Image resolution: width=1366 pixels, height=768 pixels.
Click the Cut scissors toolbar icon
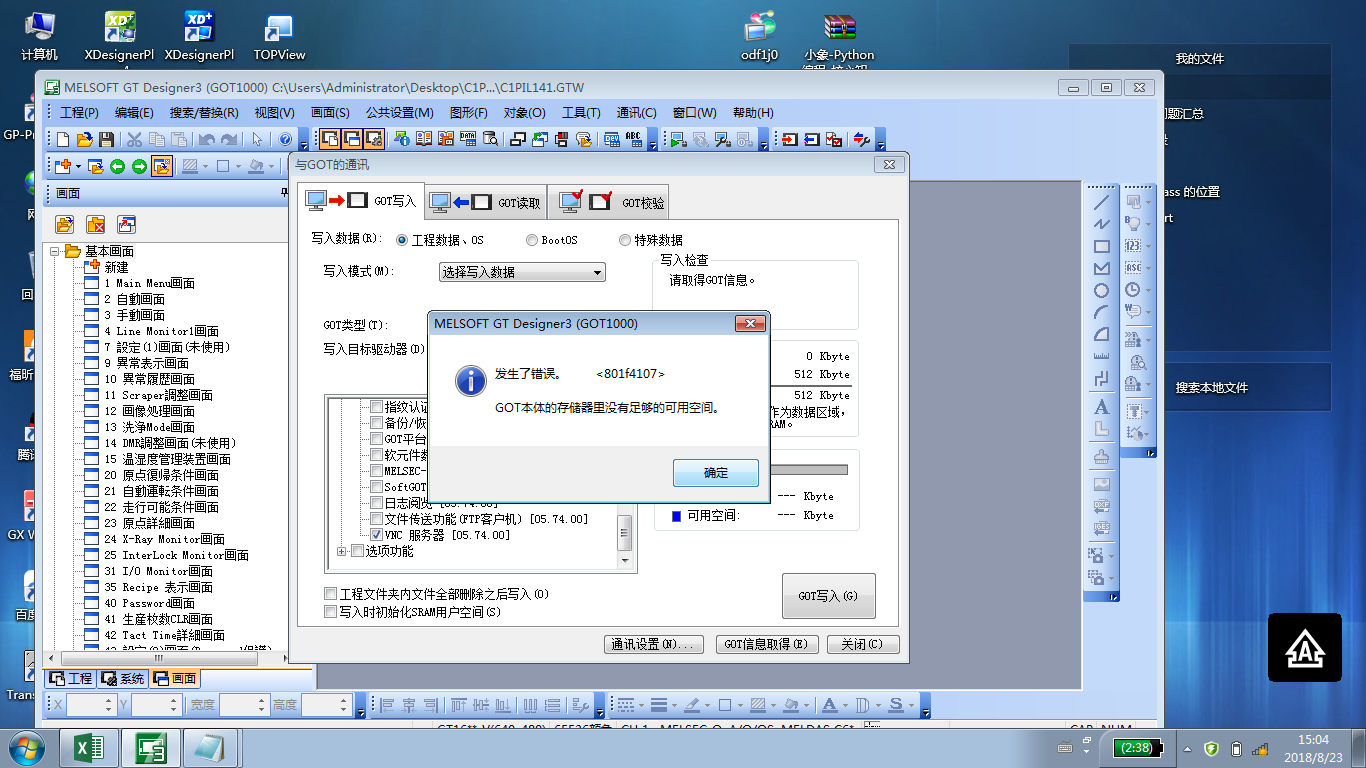pyautogui.click(x=133, y=140)
